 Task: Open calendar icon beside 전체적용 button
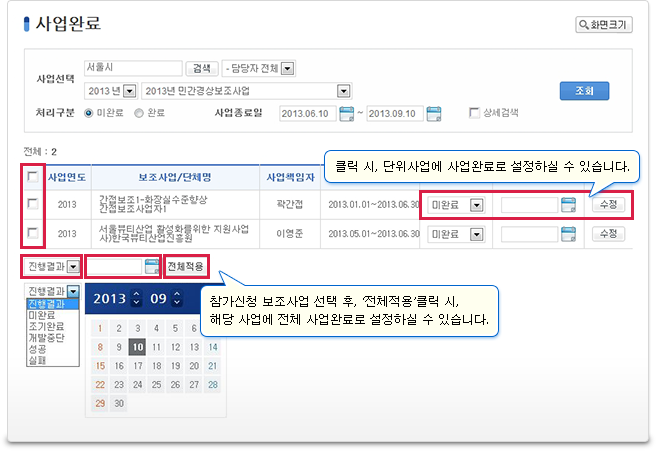pyautogui.click(x=152, y=266)
